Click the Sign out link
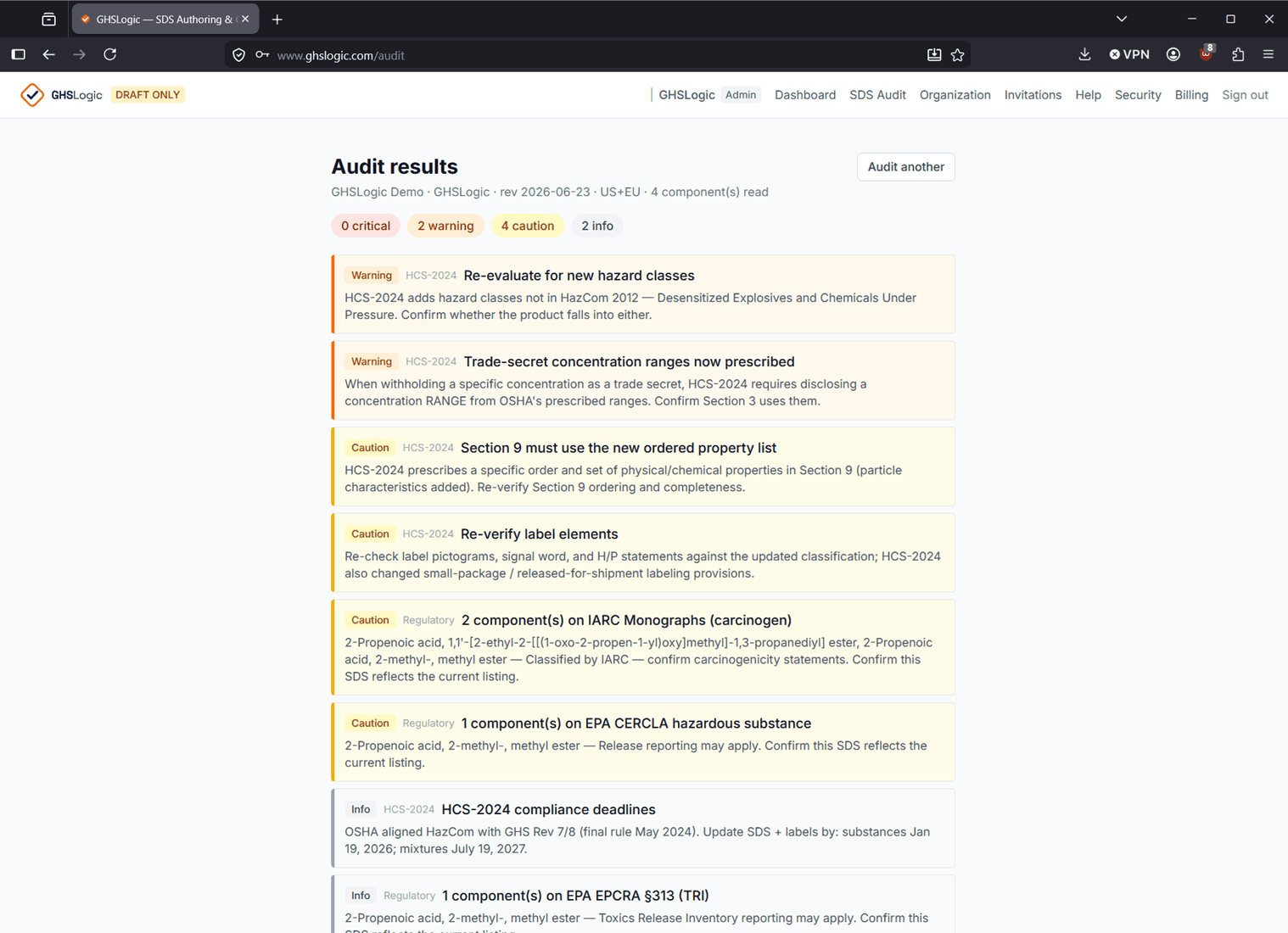This screenshot has width=1288, height=933. pos(1245,95)
